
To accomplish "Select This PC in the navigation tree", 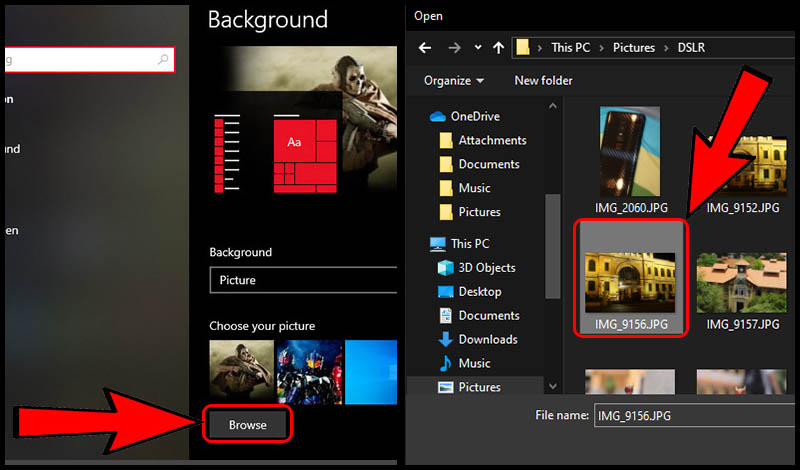I will point(469,244).
